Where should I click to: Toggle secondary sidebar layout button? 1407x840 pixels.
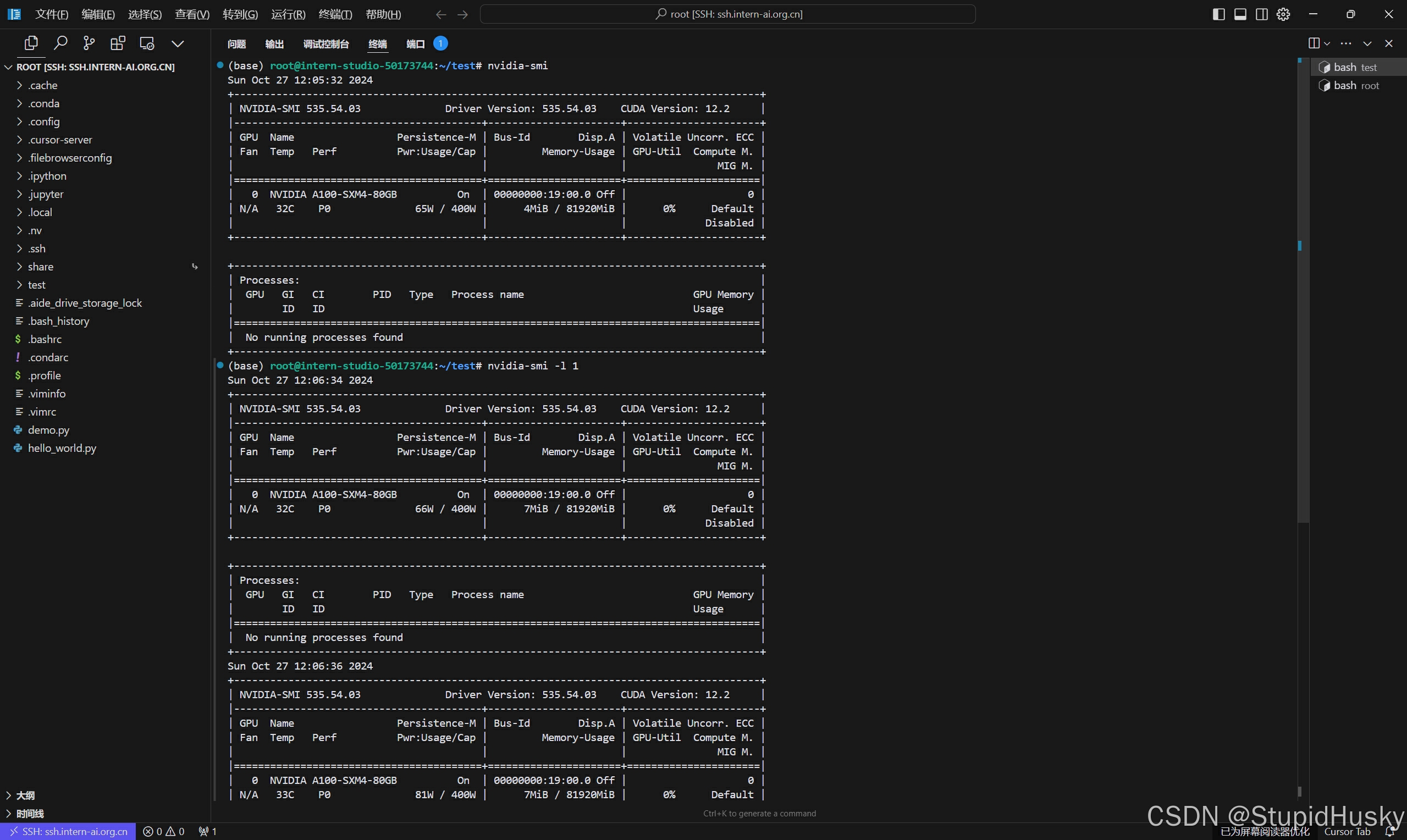(1261, 14)
